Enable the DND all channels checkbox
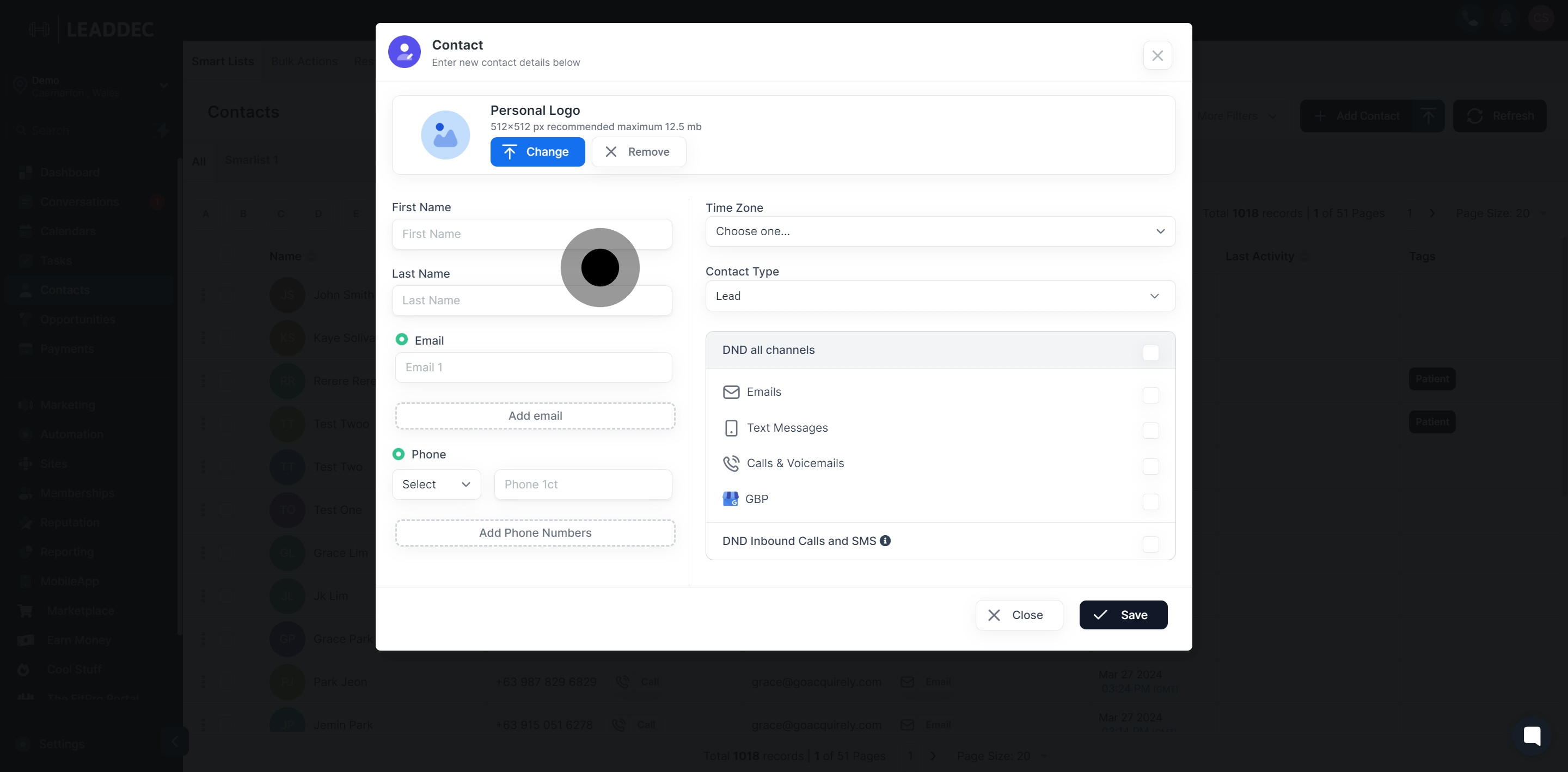Viewport: 1568px width, 772px height. [1150, 352]
